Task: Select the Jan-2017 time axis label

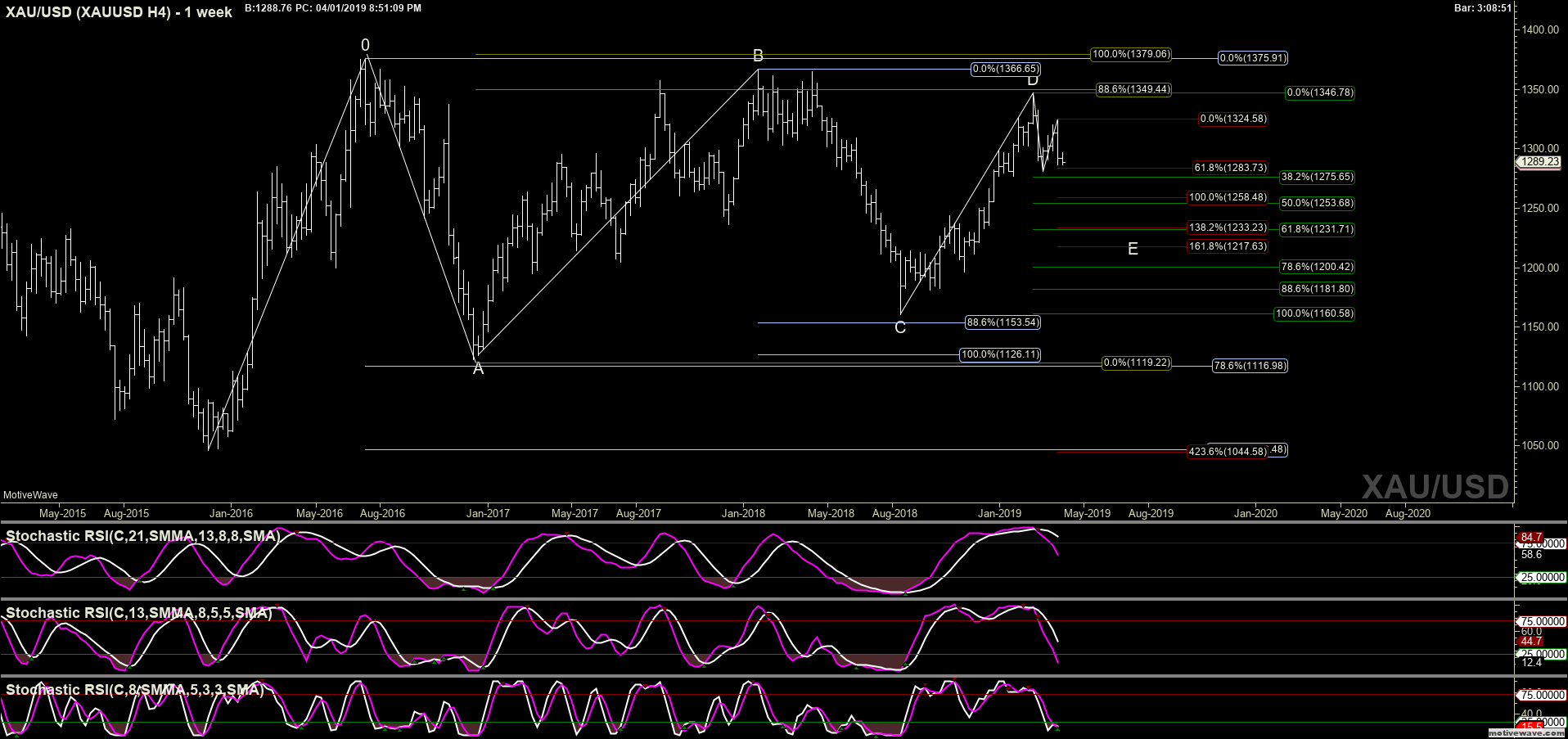Action: 488,513
